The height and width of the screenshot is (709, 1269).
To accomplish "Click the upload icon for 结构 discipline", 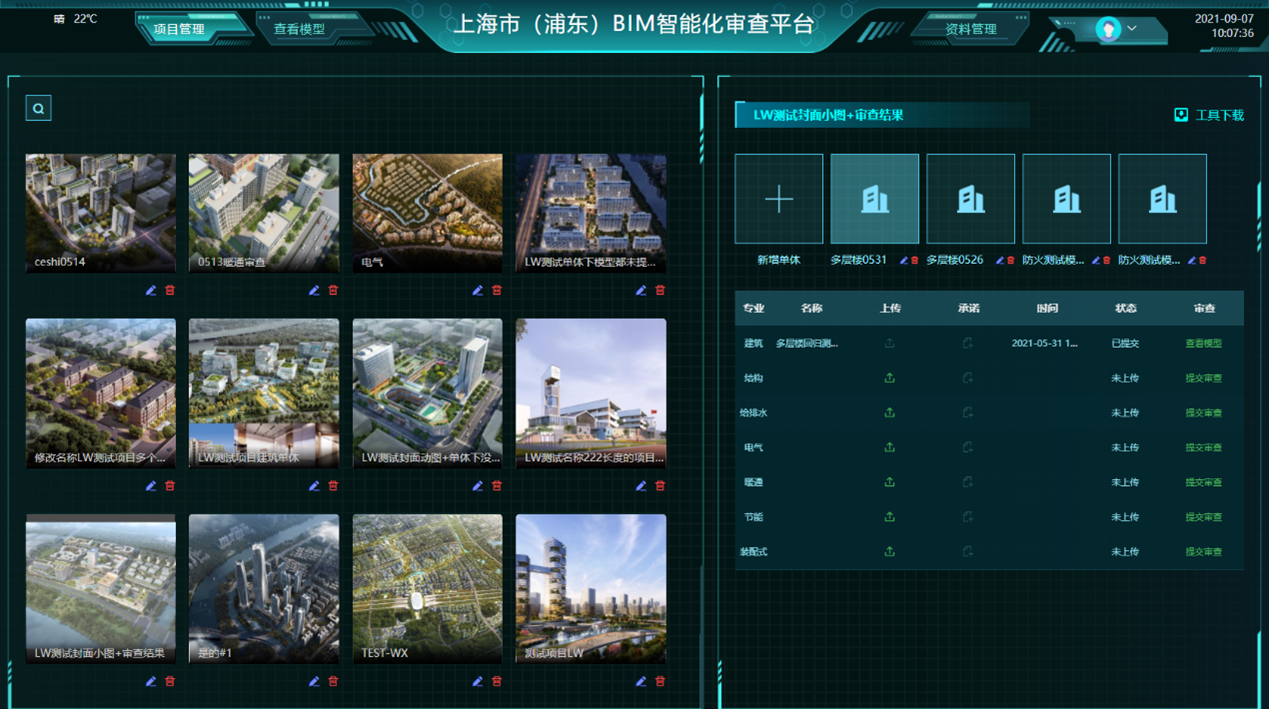I will pyautogui.click(x=889, y=377).
